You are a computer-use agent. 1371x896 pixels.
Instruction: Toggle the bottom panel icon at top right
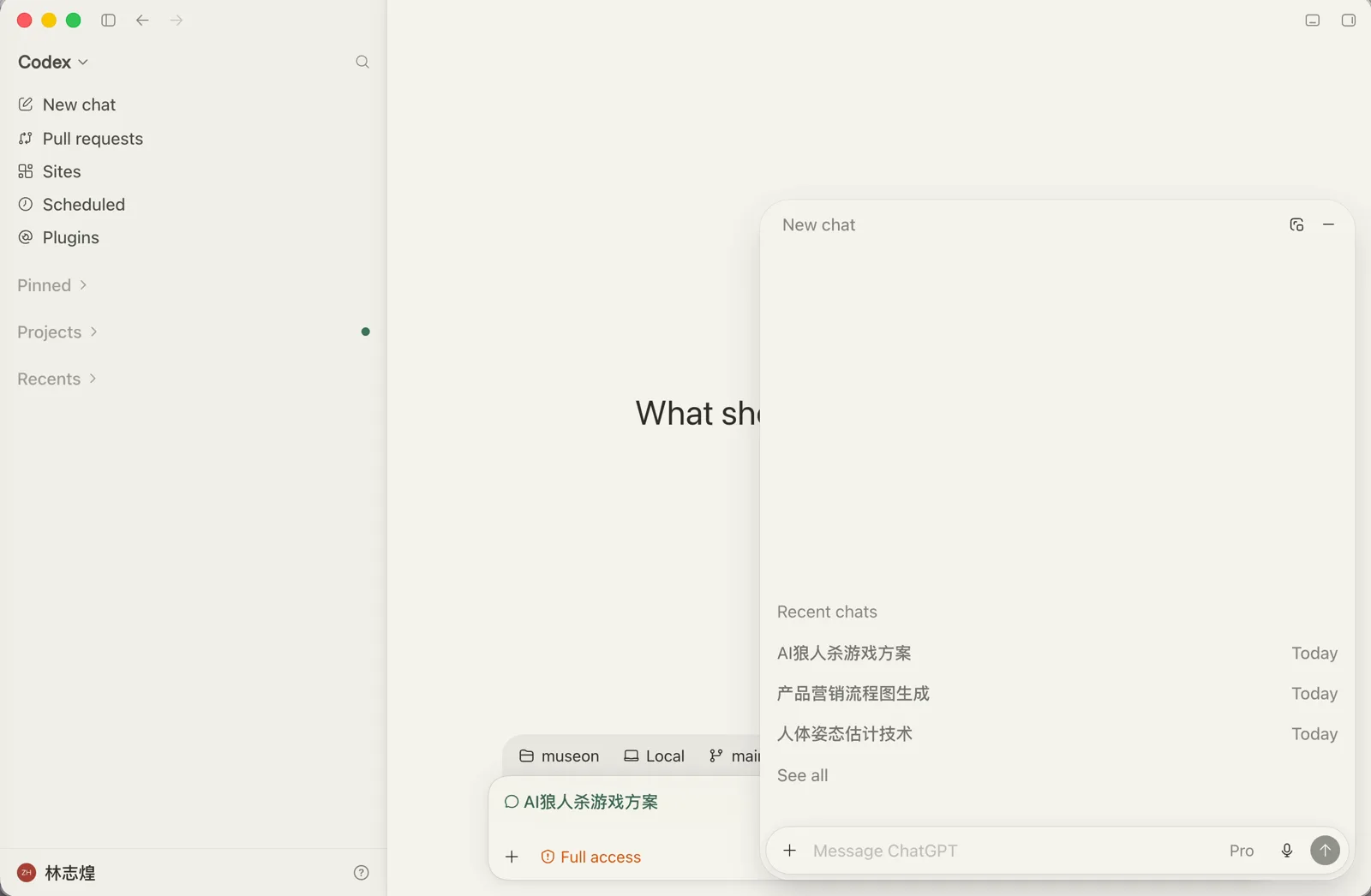click(x=1313, y=21)
